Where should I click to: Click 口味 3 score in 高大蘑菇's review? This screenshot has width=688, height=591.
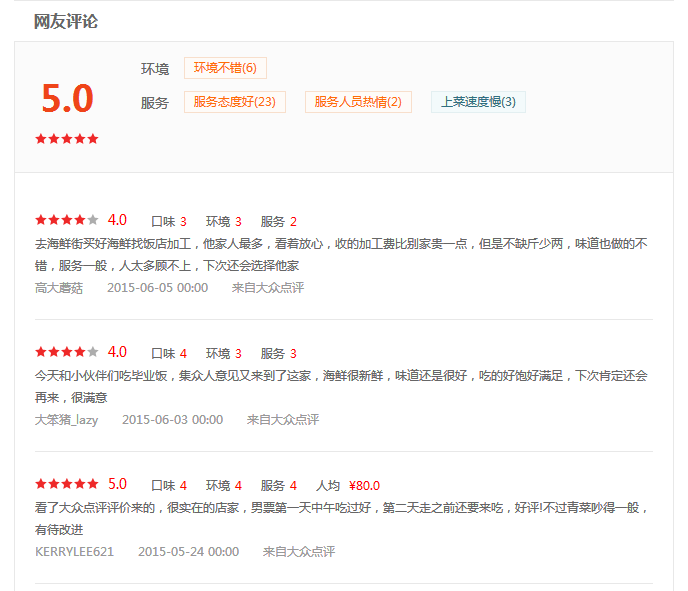tap(169, 222)
